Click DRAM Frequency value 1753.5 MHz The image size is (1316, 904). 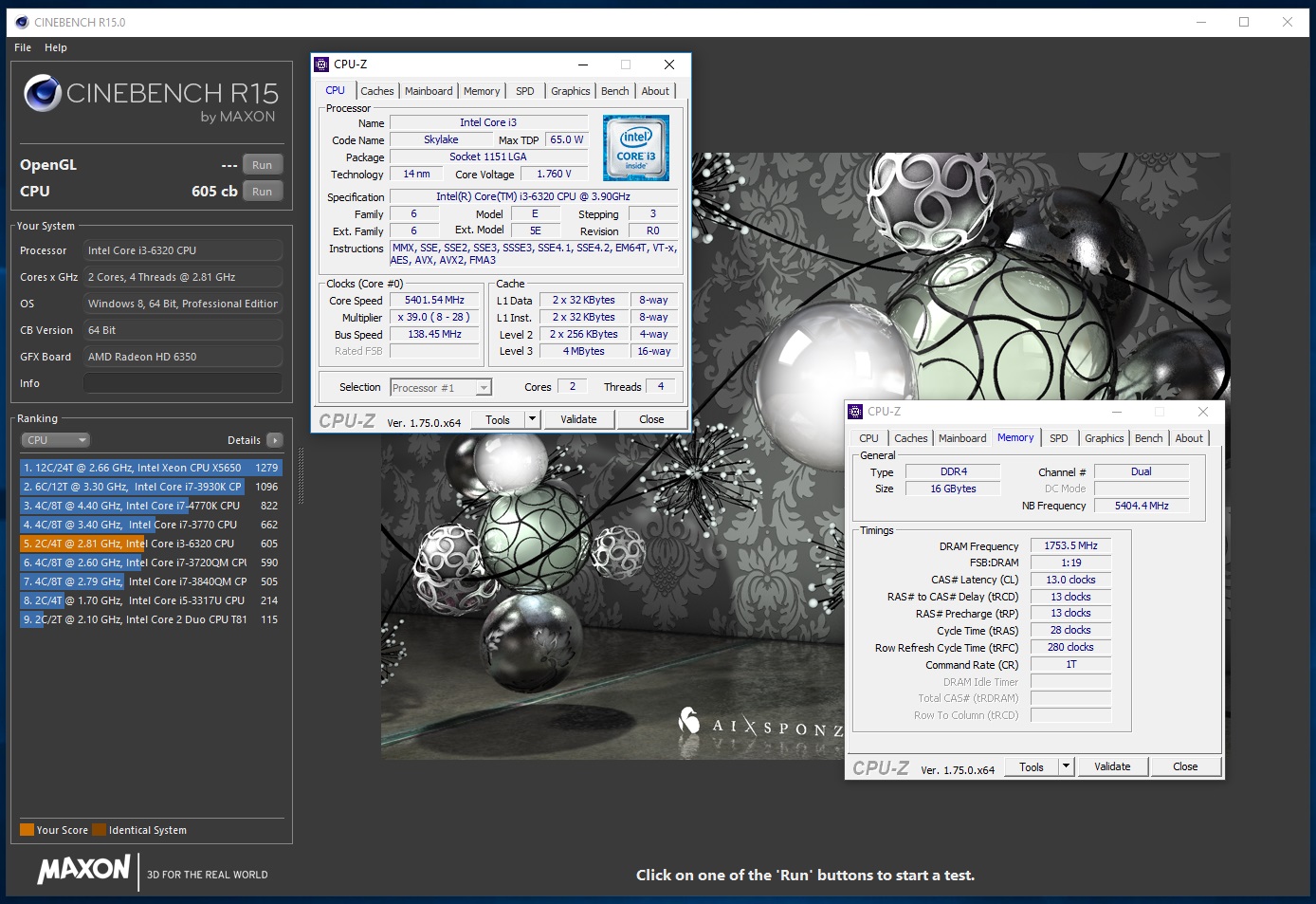pos(1070,545)
